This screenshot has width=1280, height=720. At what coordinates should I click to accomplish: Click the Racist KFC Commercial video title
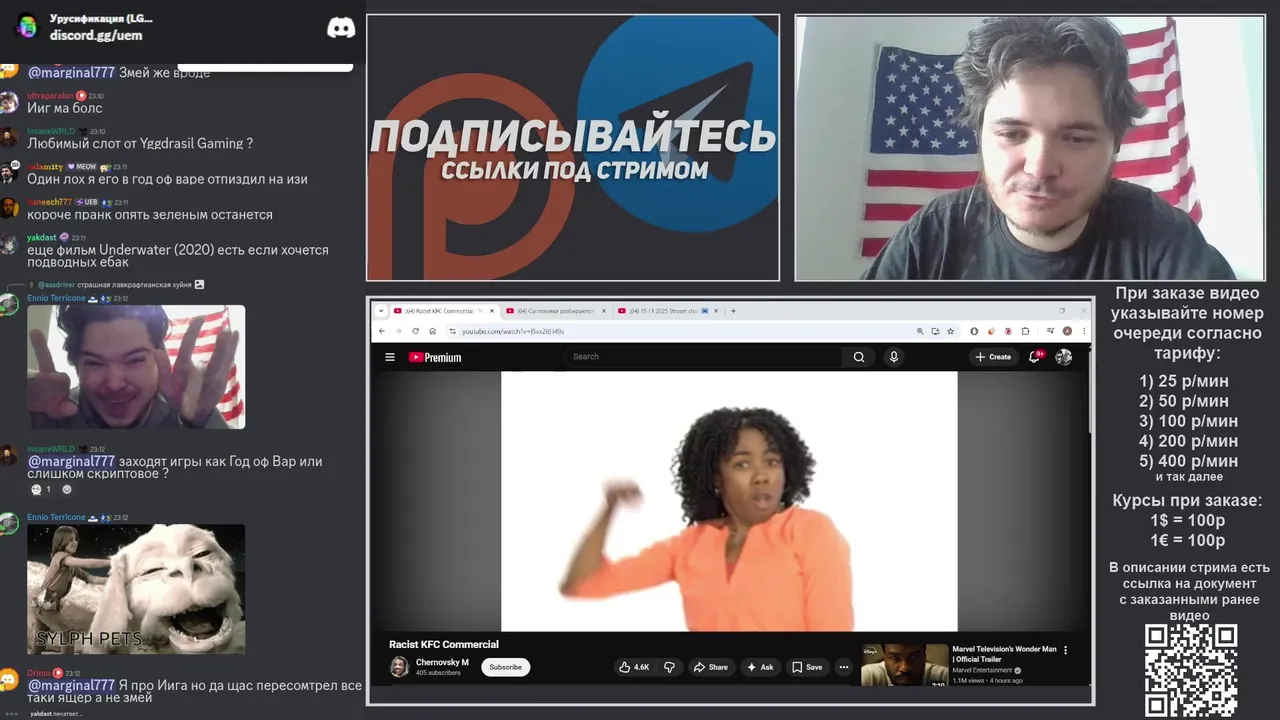coord(444,644)
